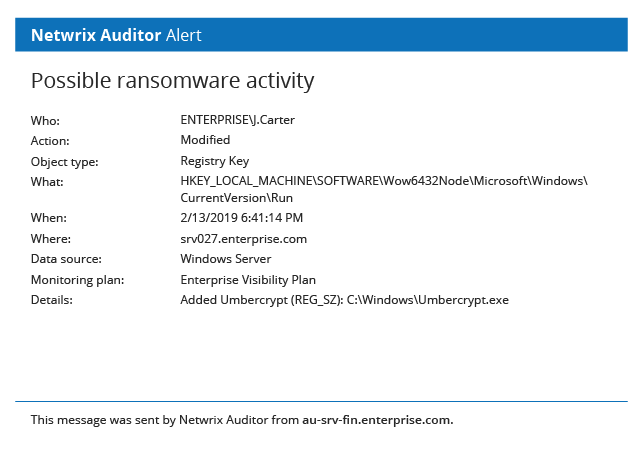Click the CurrentVersion\Run path line
Viewport: 640px width, 450px height.
click(x=237, y=198)
